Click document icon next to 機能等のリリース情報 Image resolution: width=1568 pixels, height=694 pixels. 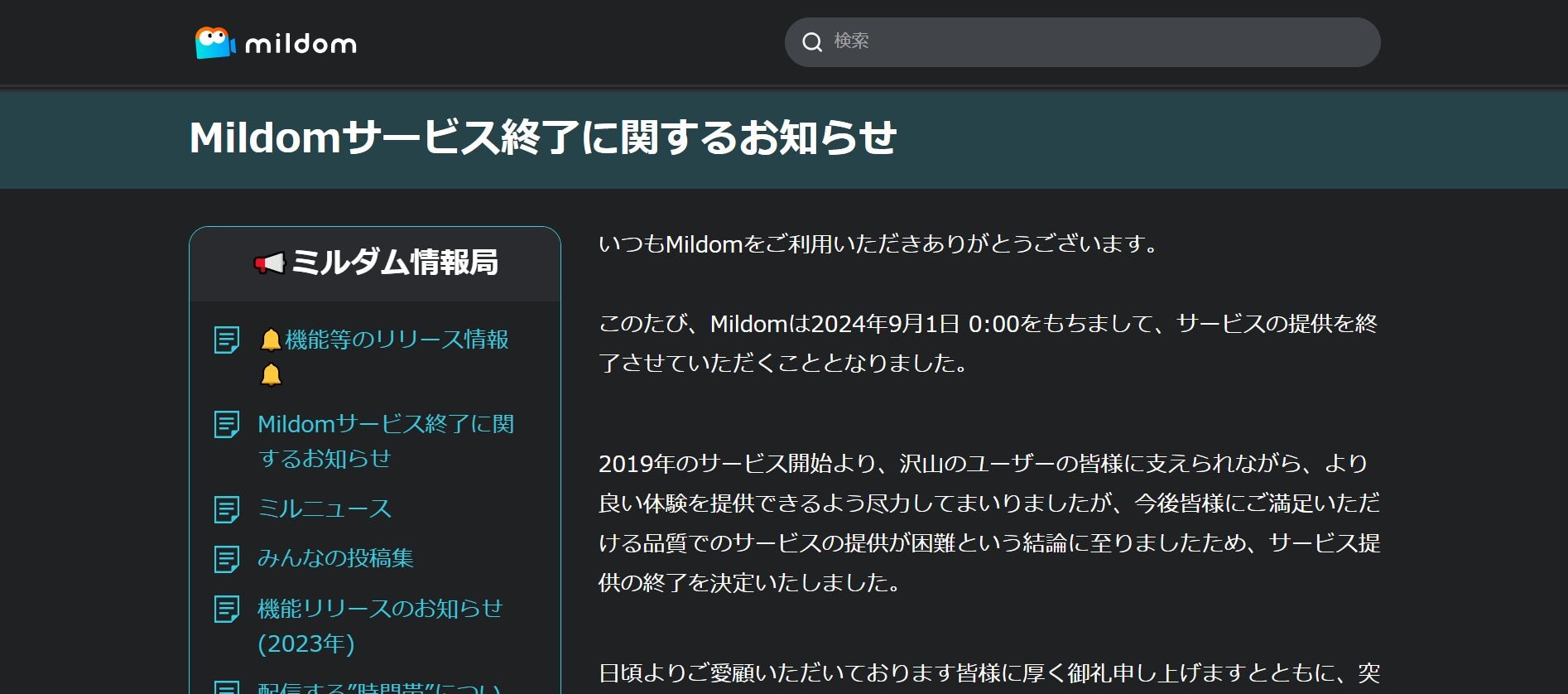click(x=226, y=340)
